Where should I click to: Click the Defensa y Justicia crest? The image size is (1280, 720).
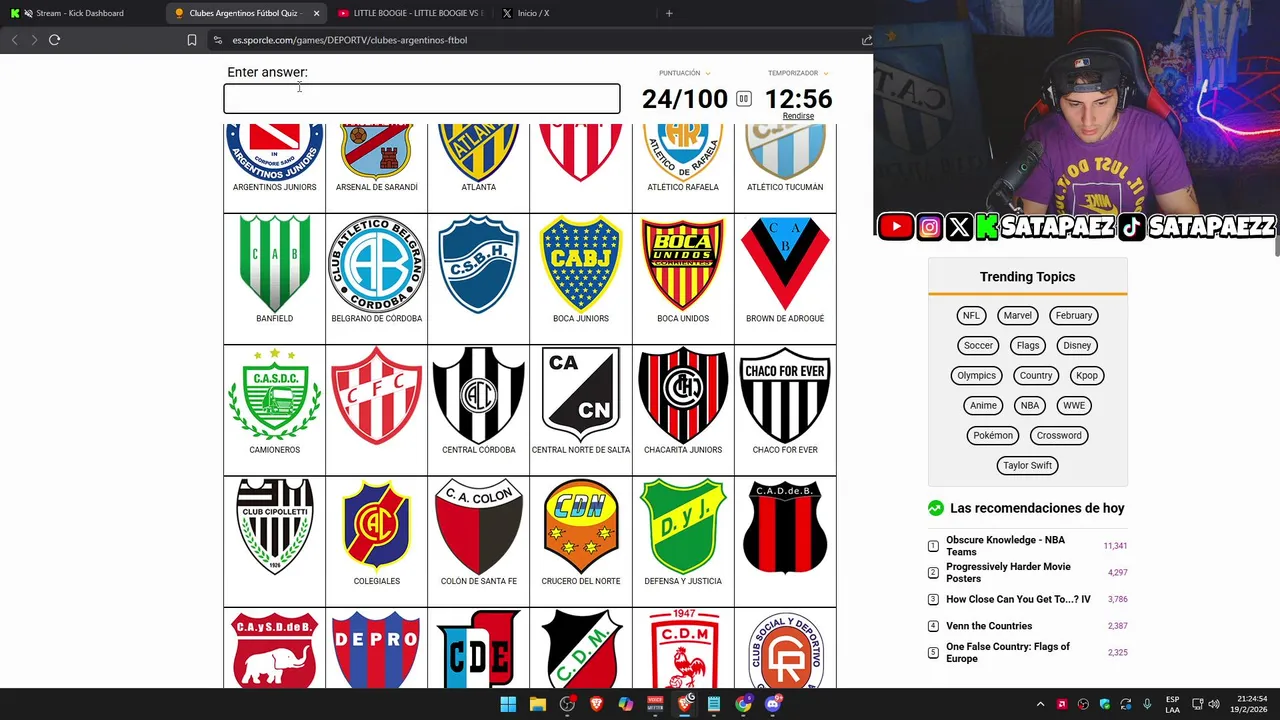click(683, 526)
